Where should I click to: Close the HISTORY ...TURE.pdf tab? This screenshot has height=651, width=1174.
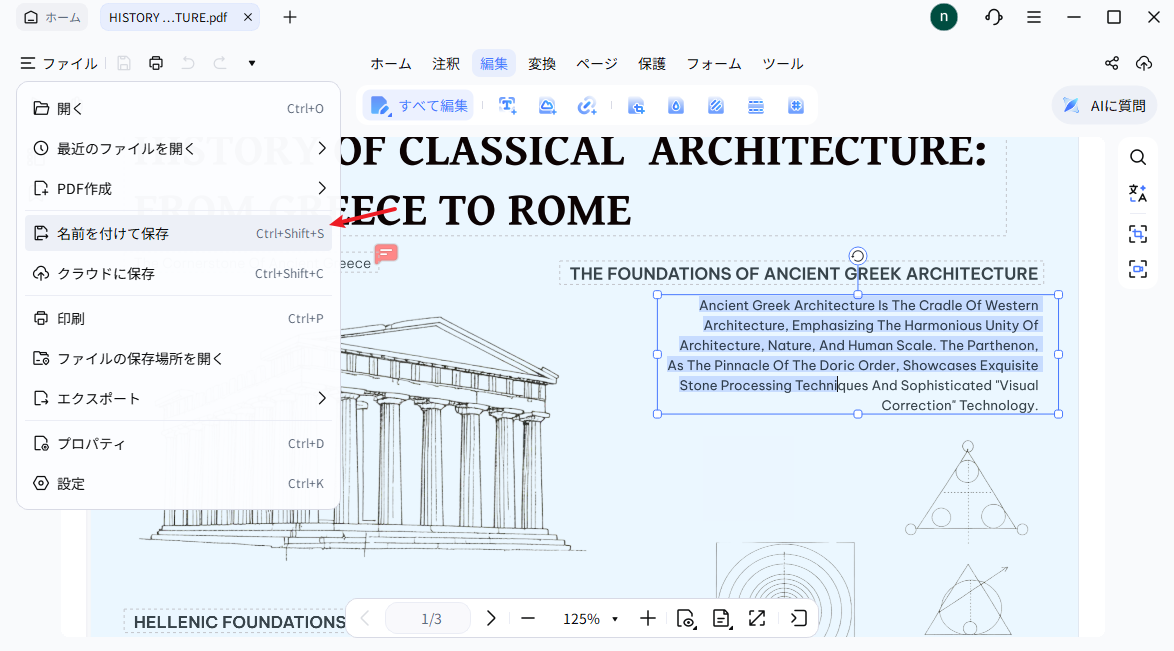(248, 17)
